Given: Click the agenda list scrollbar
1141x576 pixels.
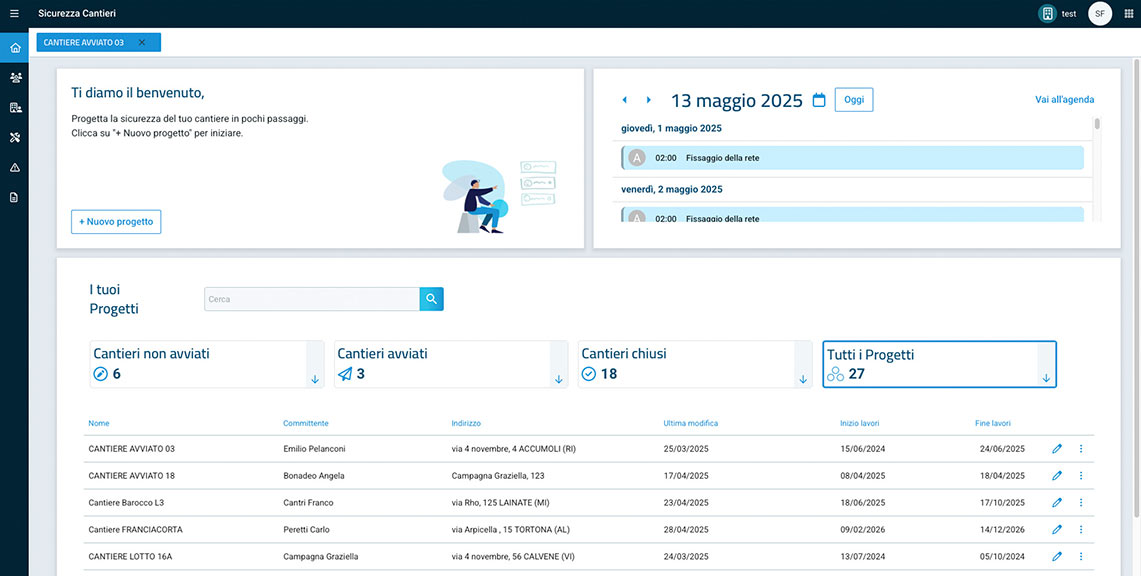Looking at the screenshot, I should pos(1097,124).
